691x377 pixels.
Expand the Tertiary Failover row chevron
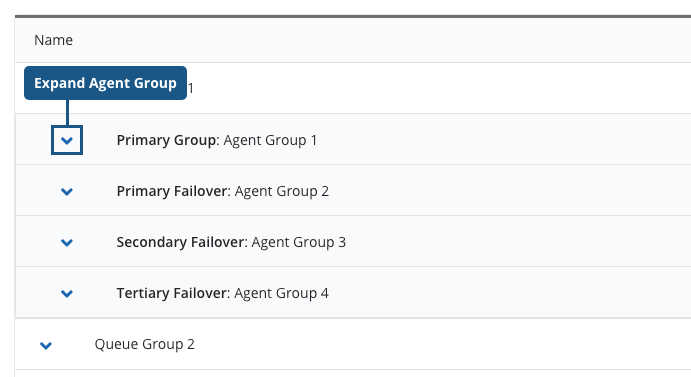pos(67,293)
